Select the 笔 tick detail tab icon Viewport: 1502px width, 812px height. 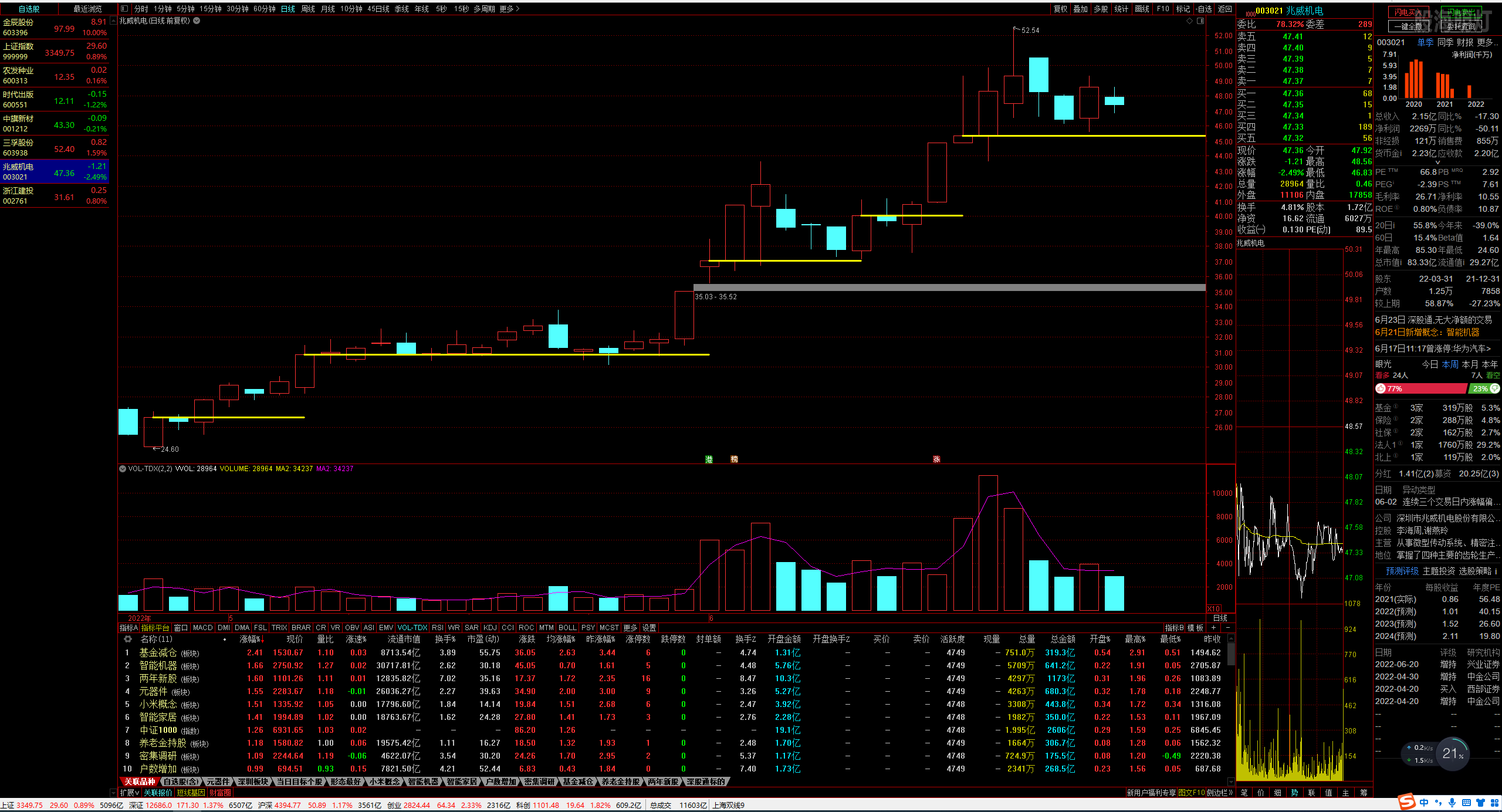(x=1244, y=793)
